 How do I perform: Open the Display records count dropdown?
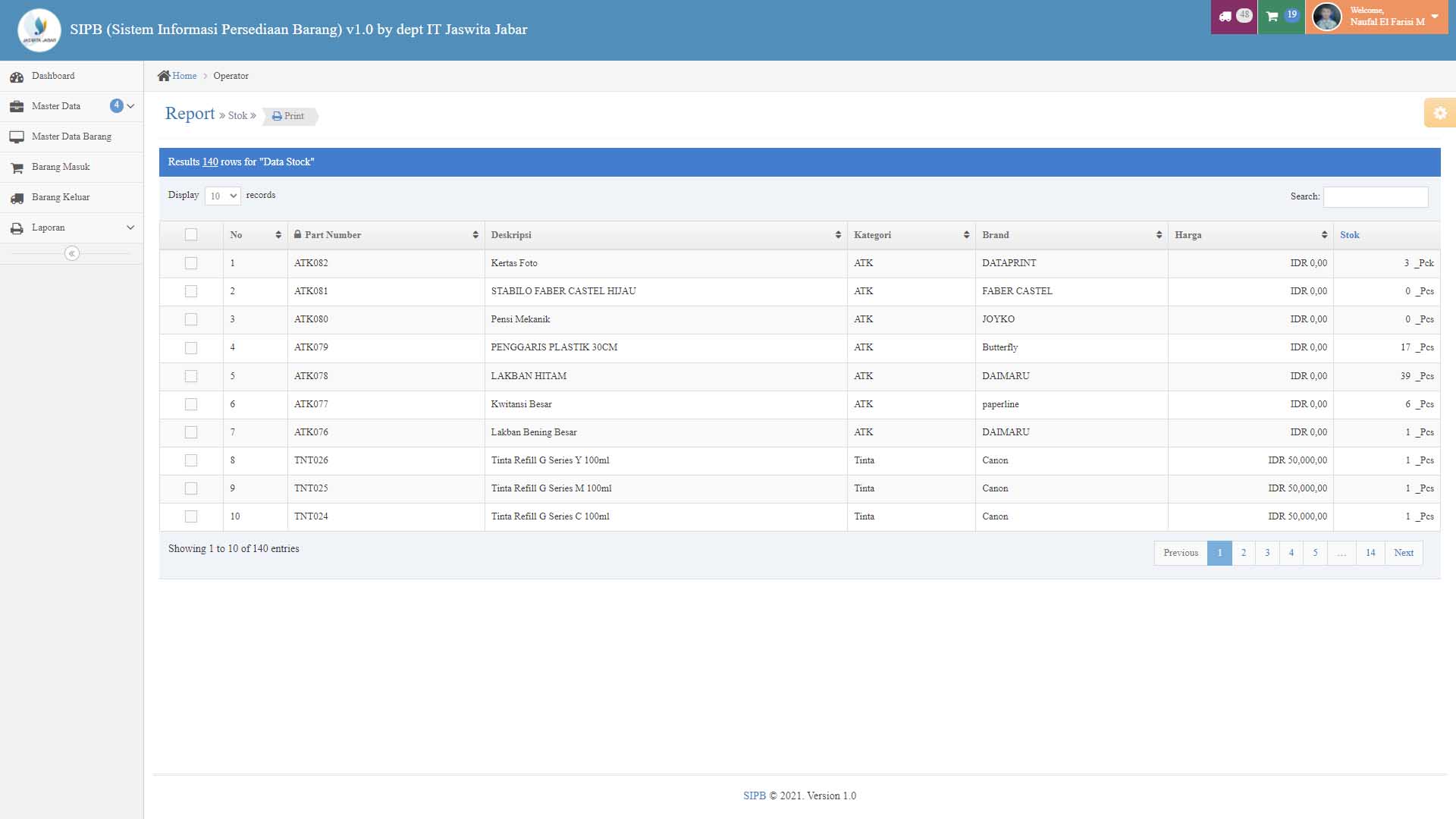(222, 196)
